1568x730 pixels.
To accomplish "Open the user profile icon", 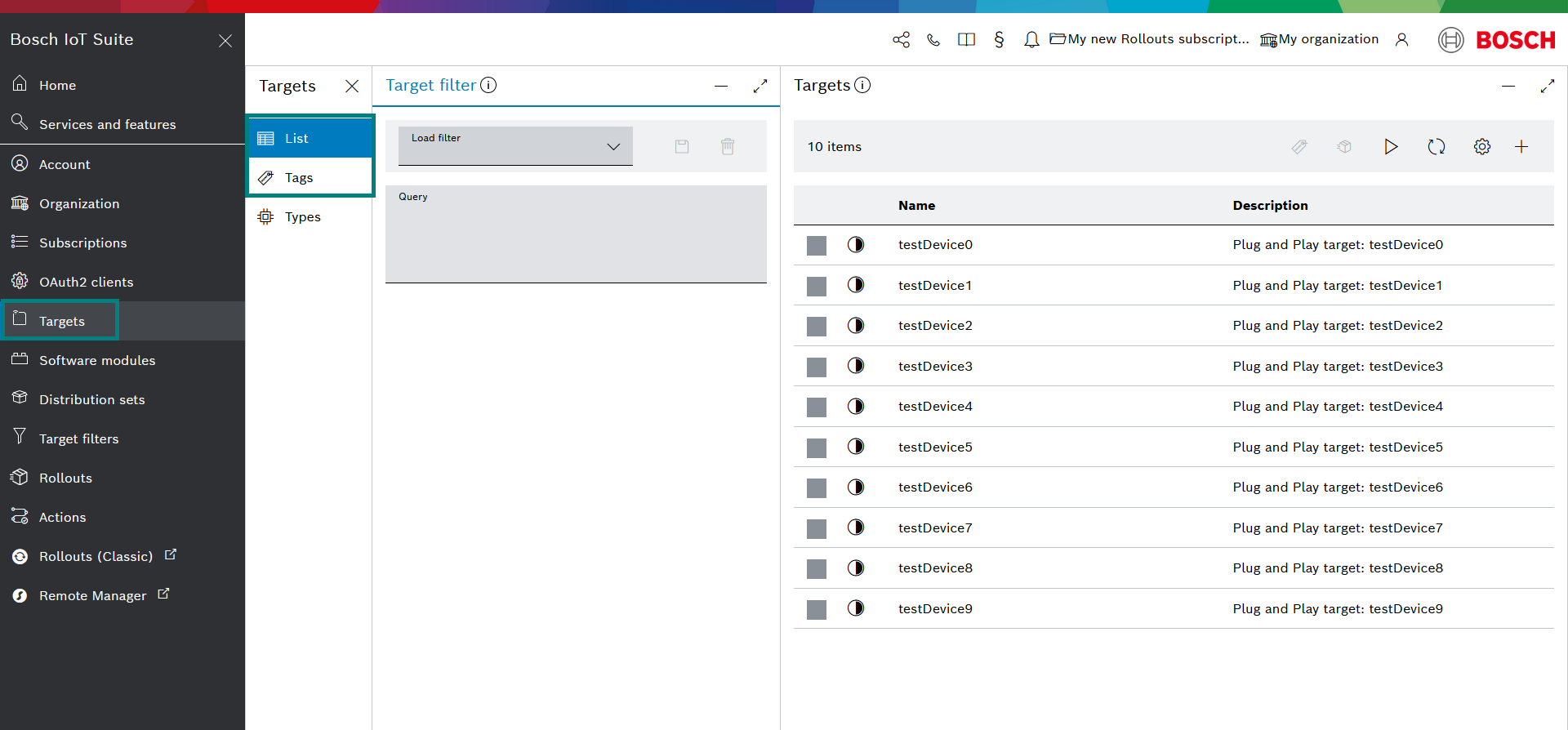I will coord(1401,39).
